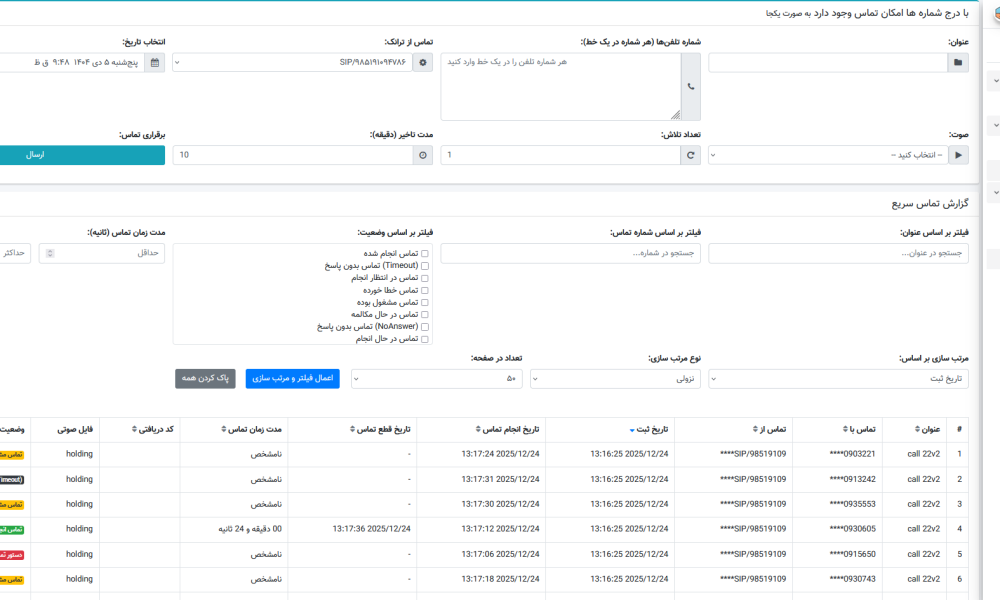Open the نوع مرتب سازی dropdown showing نزولی
The image size is (1000, 600).
pos(615,379)
